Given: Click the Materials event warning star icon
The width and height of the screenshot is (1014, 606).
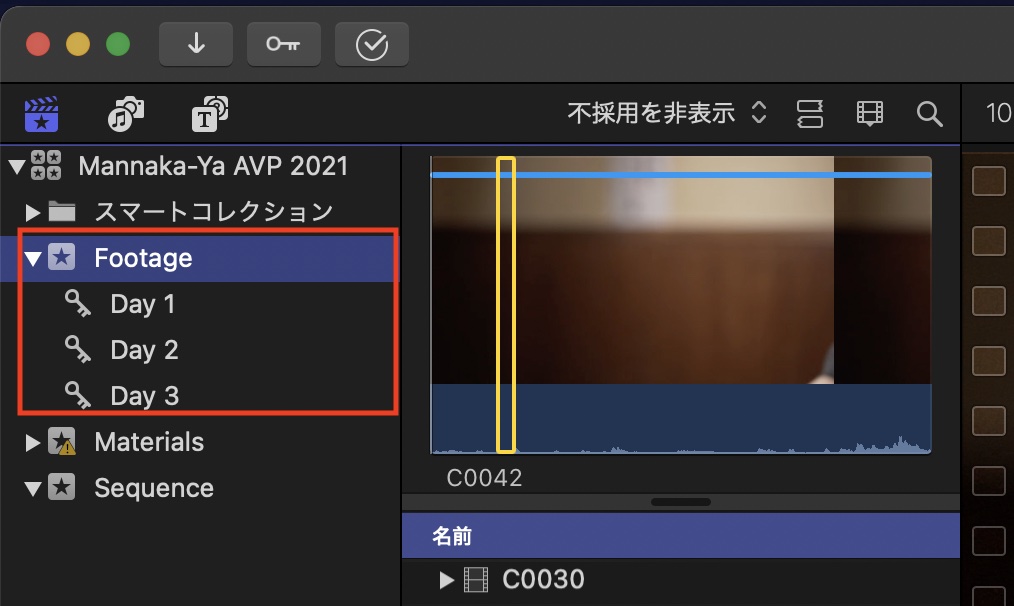Looking at the screenshot, I should [x=62, y=442].
